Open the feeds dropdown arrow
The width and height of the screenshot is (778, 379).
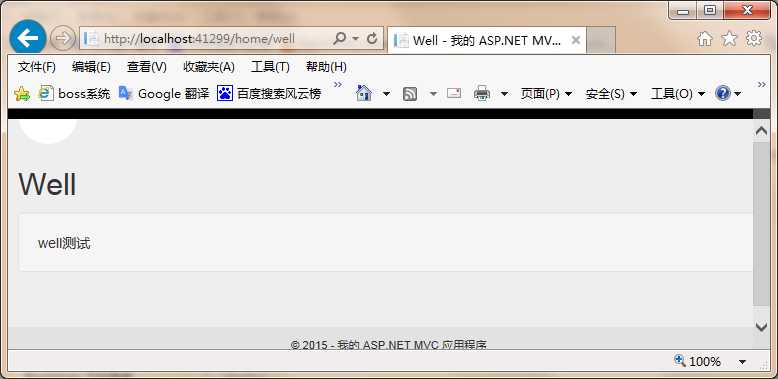(x=433, y=94)
